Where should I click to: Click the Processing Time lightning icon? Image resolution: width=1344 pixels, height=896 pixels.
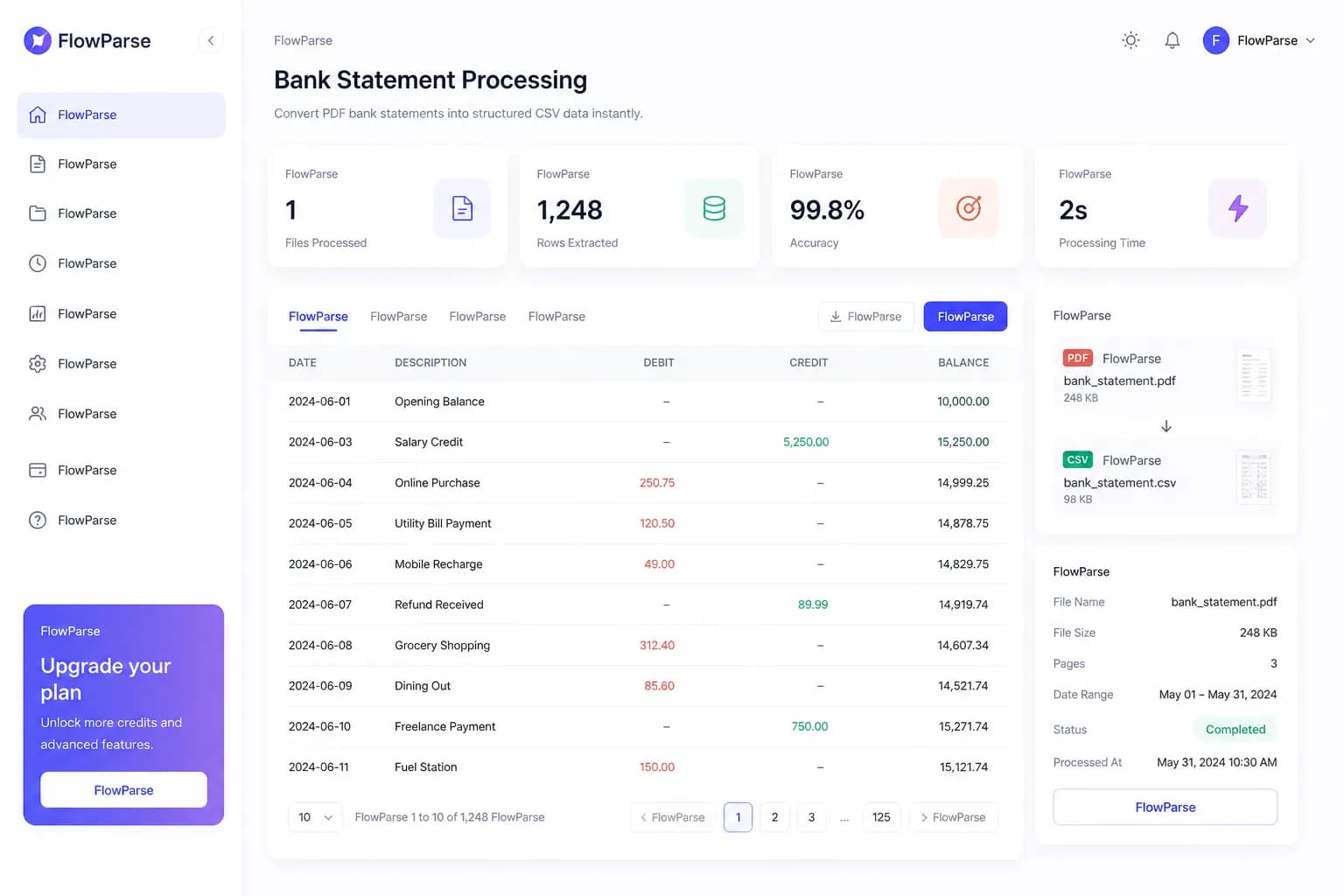pyautogui.click(x=1237, y=208)
